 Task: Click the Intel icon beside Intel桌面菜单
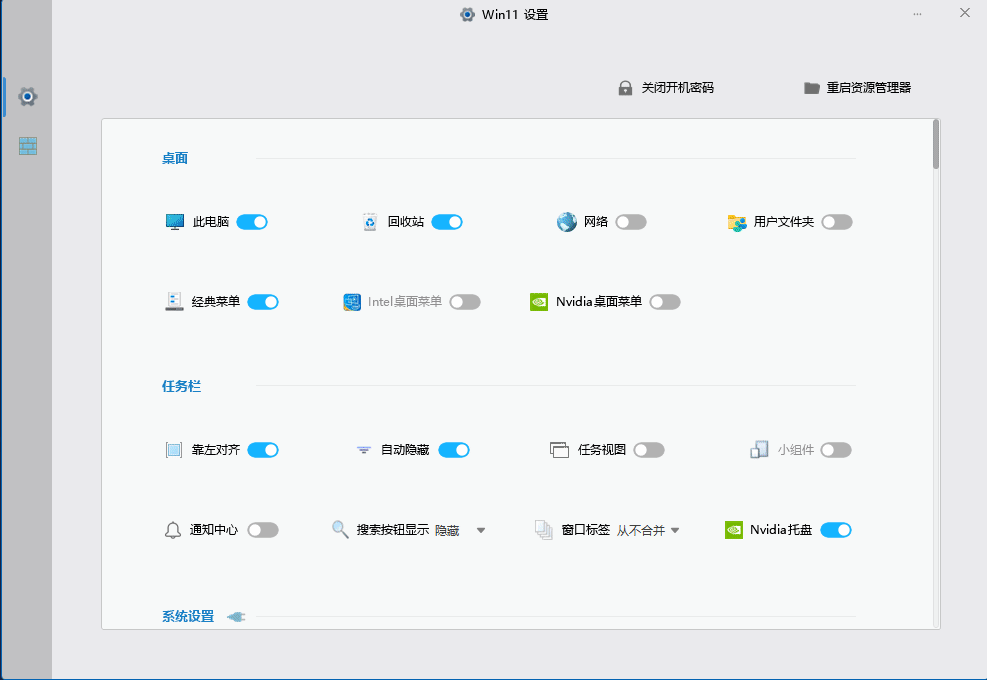(352, 301)
